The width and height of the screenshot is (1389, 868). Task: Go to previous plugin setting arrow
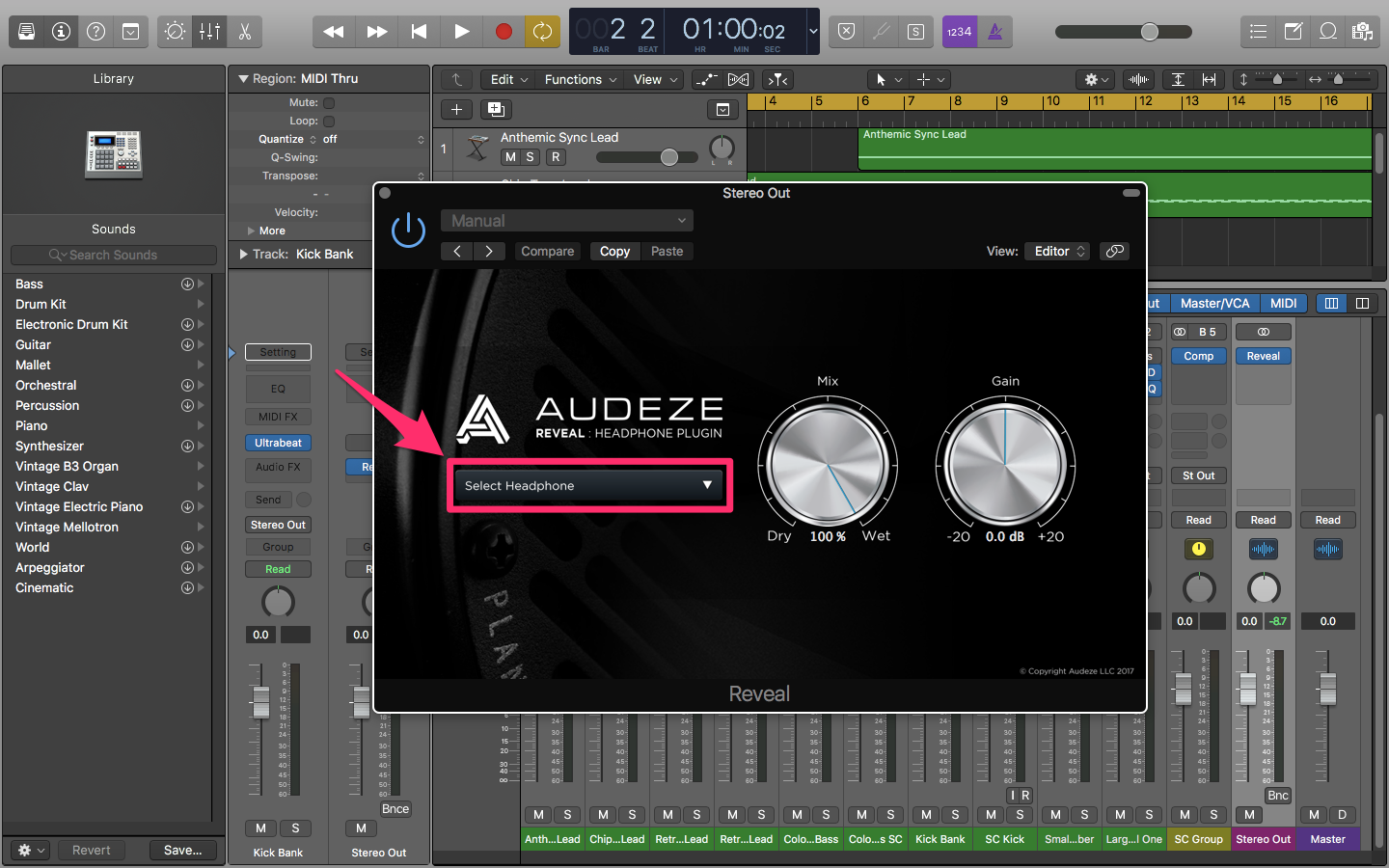point(457,251)
